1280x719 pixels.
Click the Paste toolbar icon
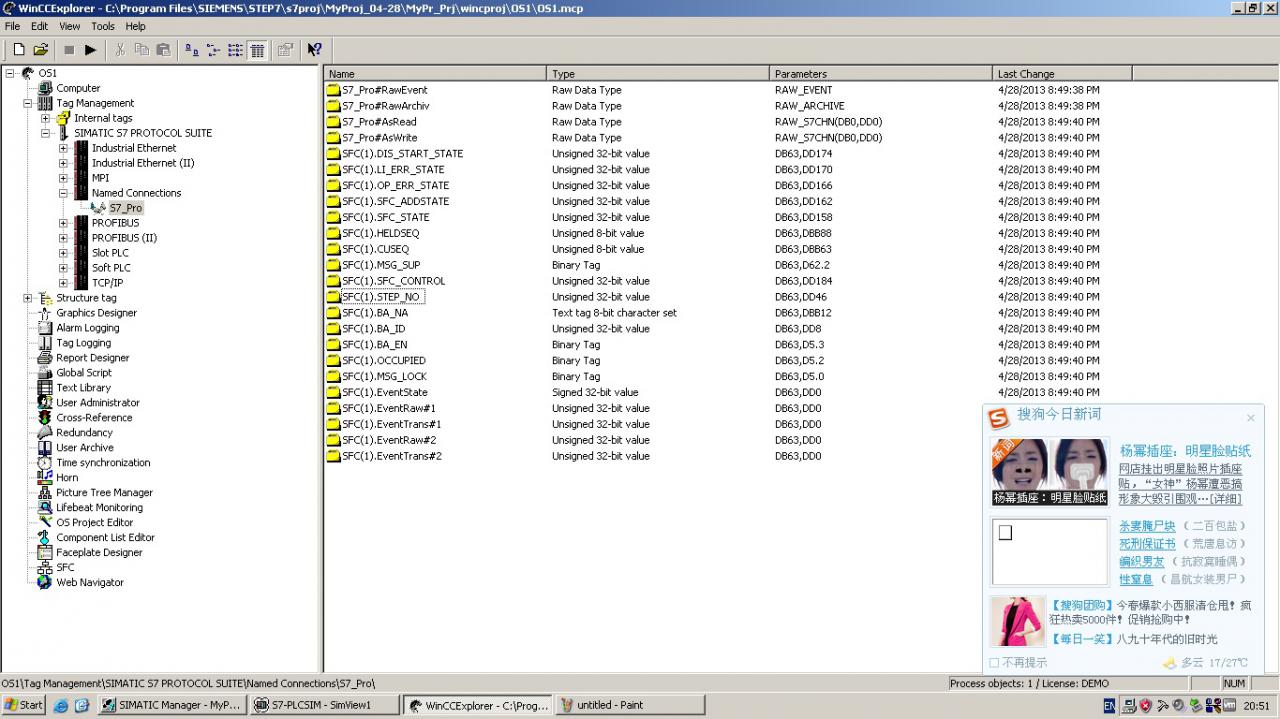pyautogui.click(x=163, y=50)
